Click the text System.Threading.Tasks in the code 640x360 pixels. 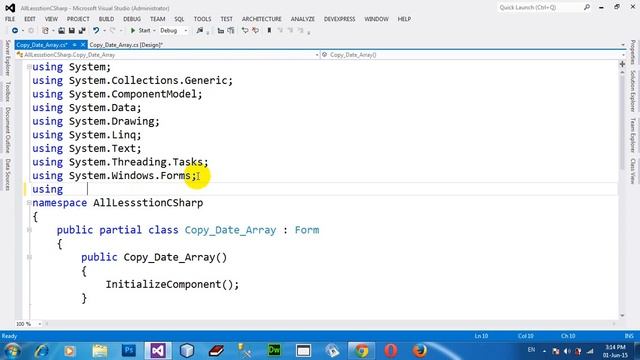coord(136,162)
